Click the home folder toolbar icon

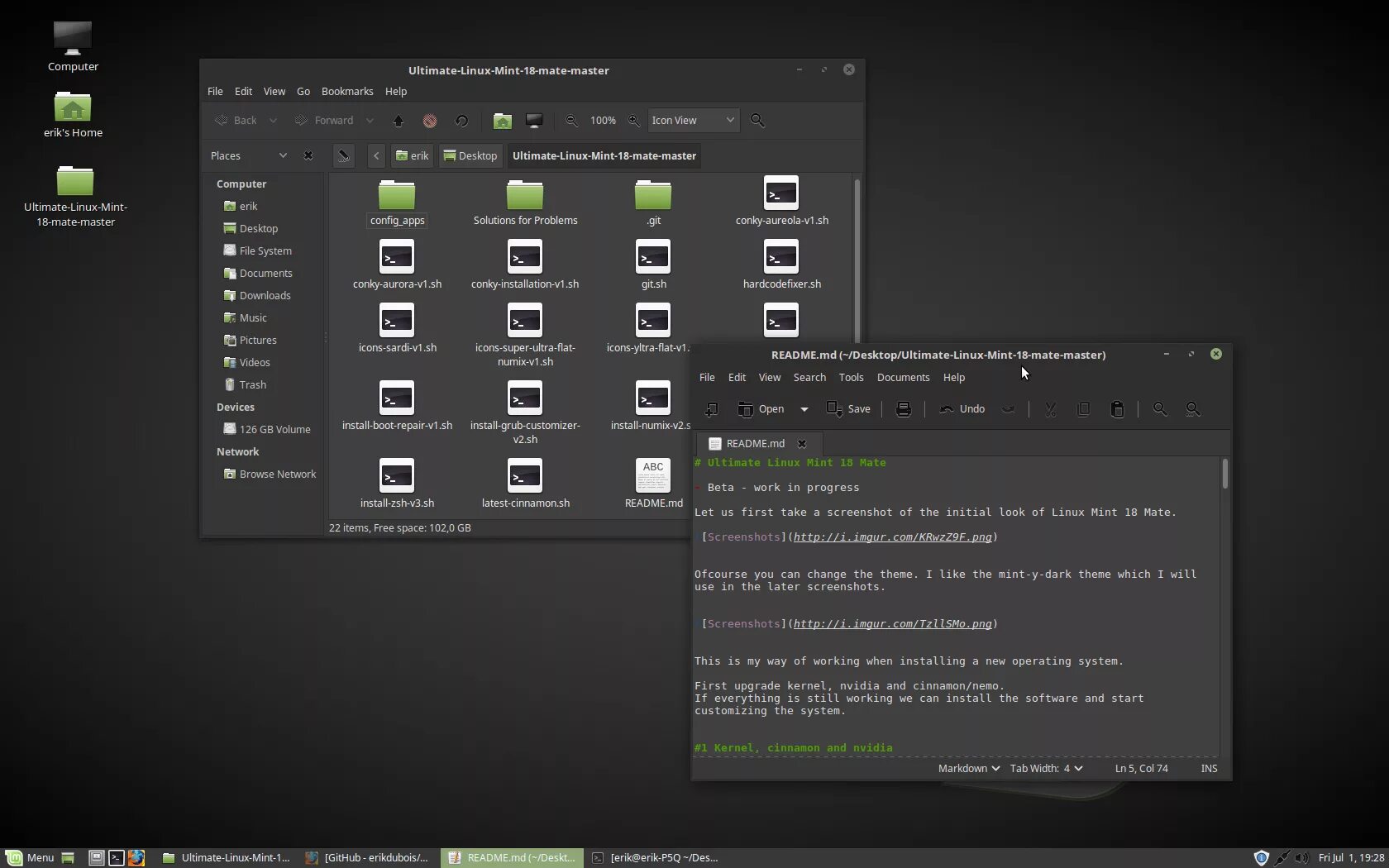tap(502, 121)
